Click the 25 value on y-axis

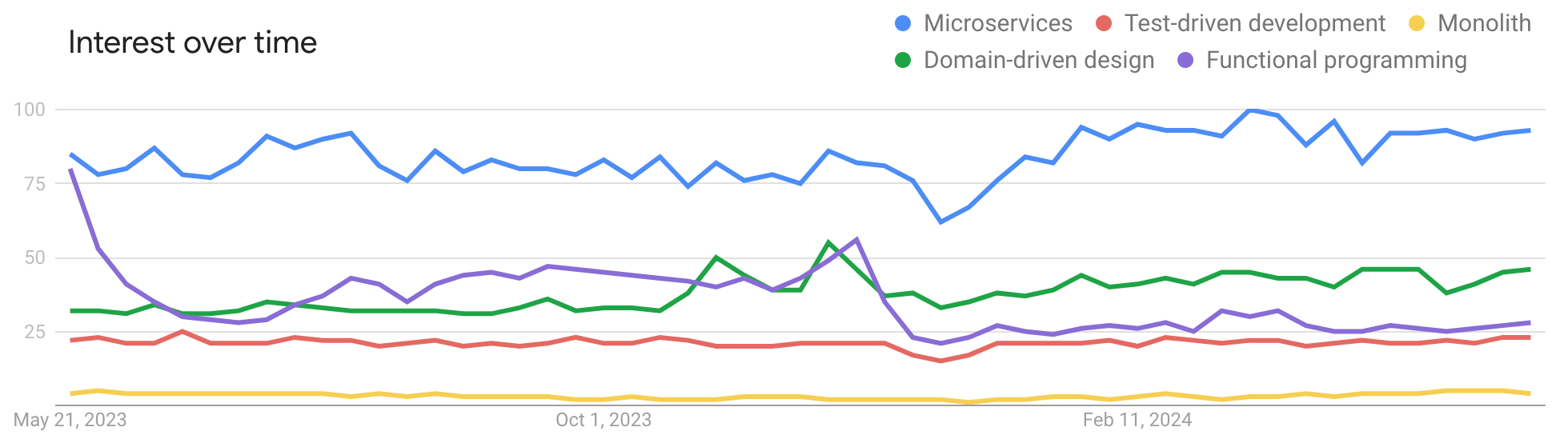(34, 331)
